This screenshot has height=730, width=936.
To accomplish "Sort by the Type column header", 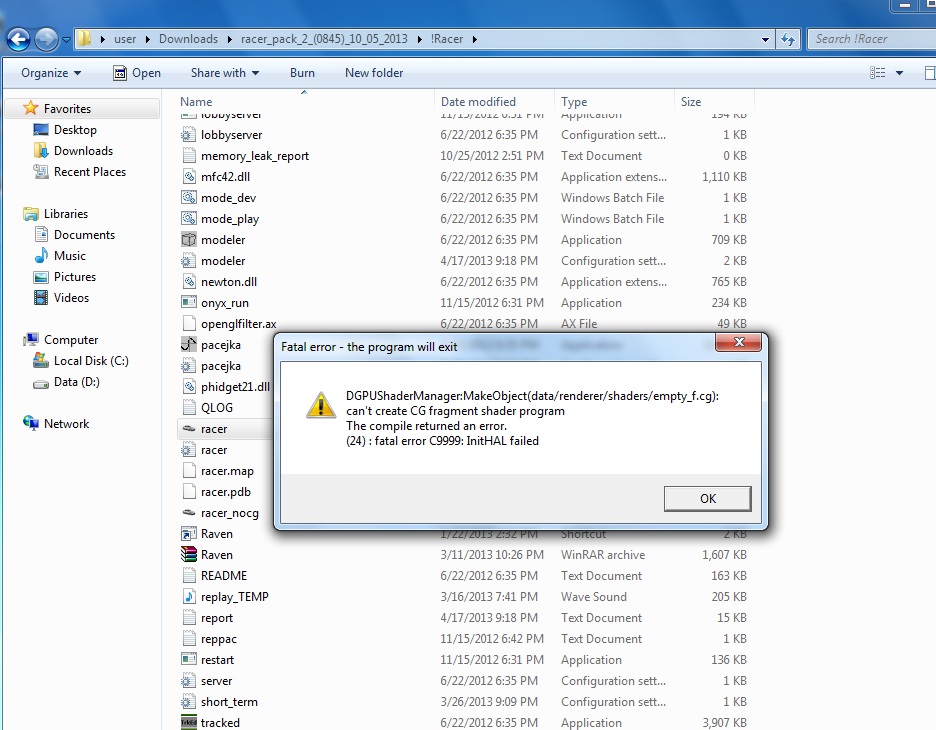I will (574, 102).
